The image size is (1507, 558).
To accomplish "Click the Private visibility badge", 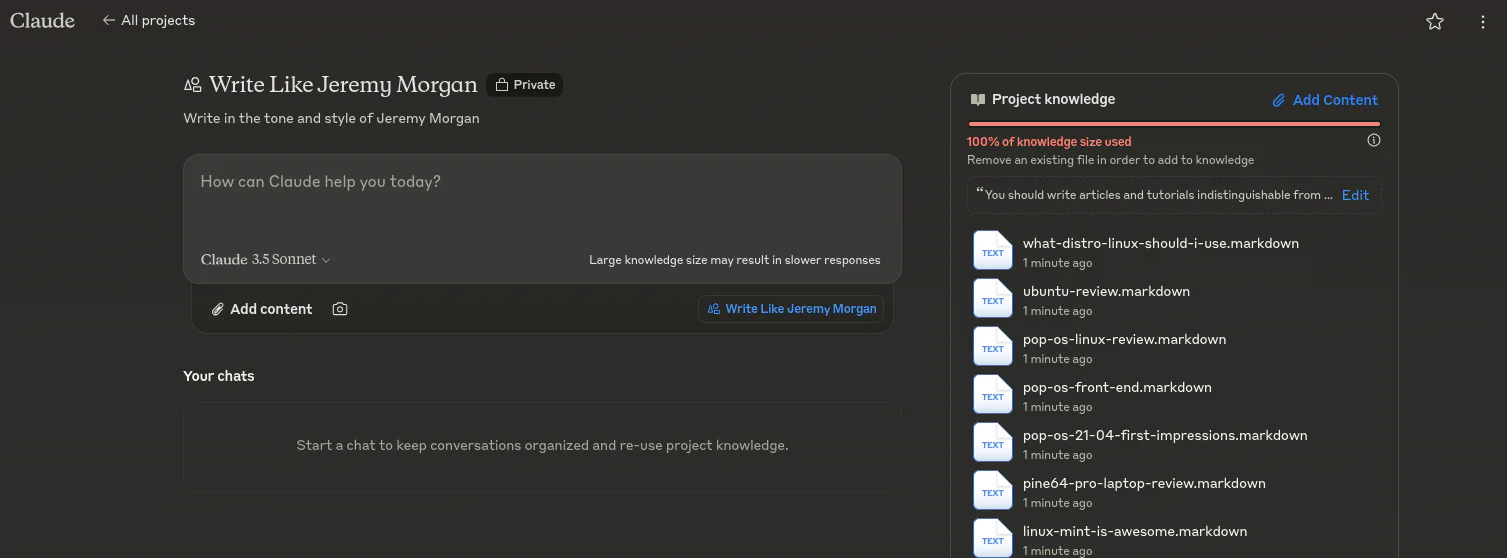I will pos(525,85).
